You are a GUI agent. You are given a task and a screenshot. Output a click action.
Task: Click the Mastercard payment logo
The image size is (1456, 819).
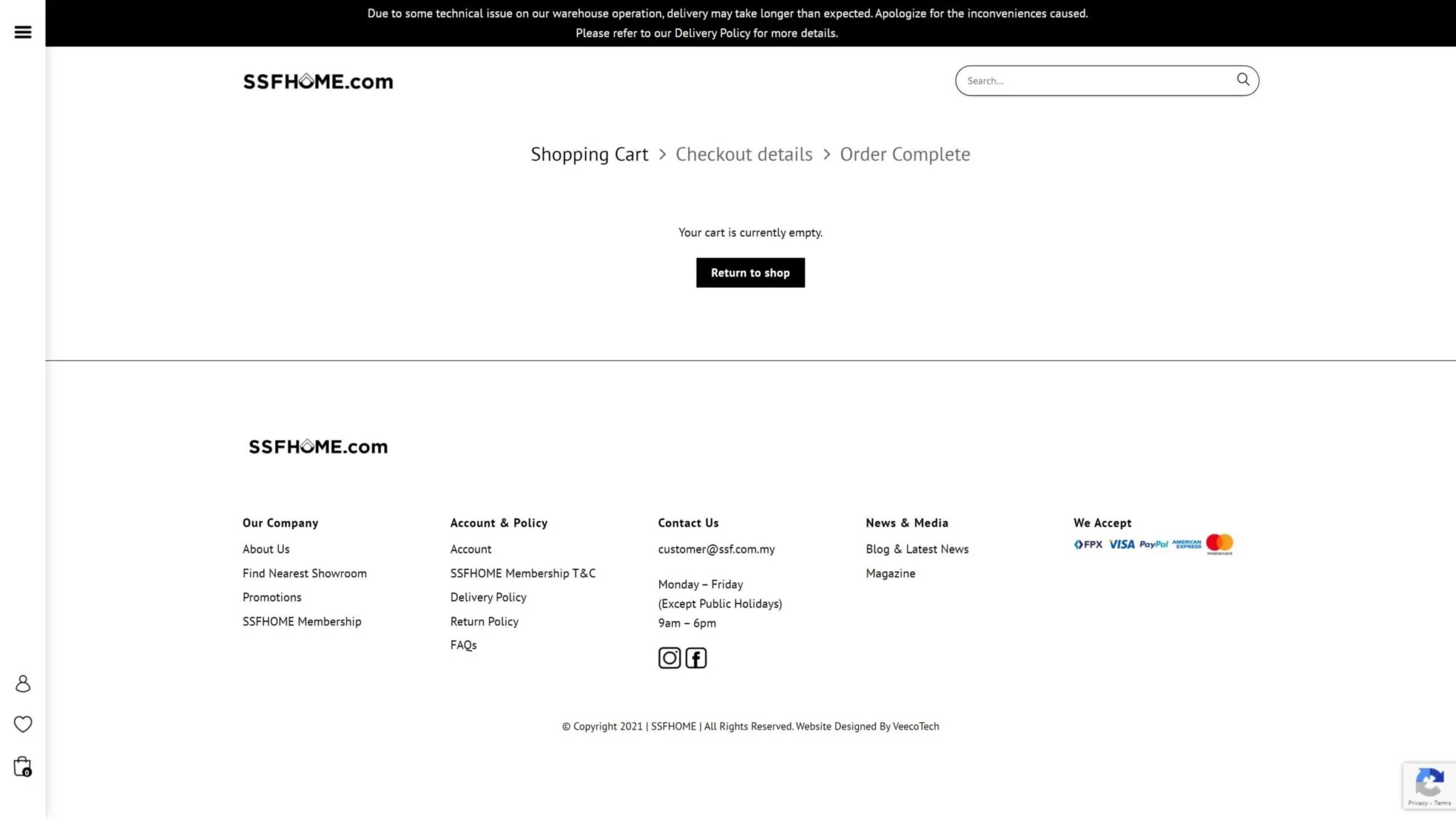(x=1219, y=545)
